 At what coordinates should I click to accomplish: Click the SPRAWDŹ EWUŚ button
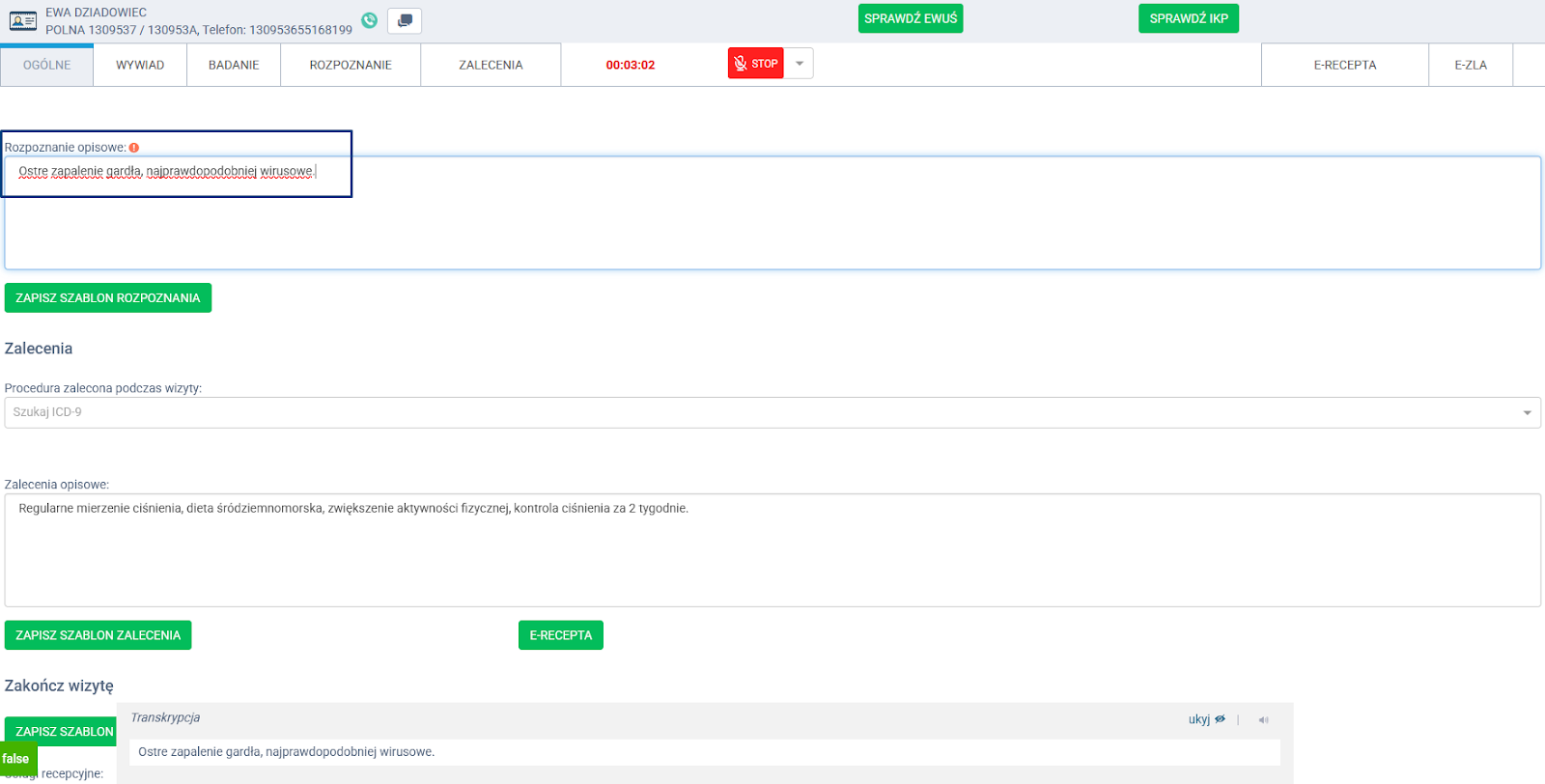tap(910, 18)
